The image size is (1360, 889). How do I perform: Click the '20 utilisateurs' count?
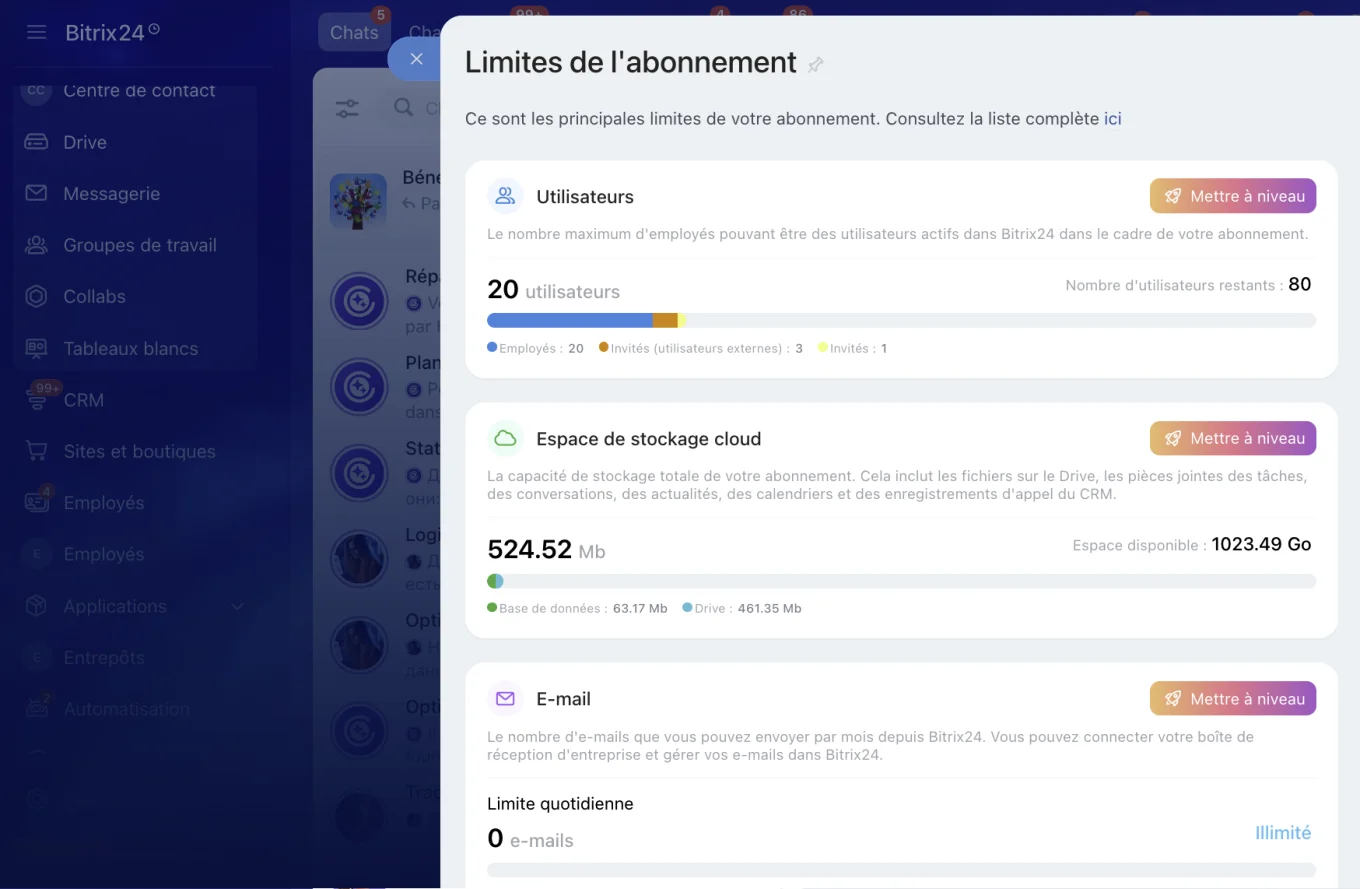coord(553,290)
